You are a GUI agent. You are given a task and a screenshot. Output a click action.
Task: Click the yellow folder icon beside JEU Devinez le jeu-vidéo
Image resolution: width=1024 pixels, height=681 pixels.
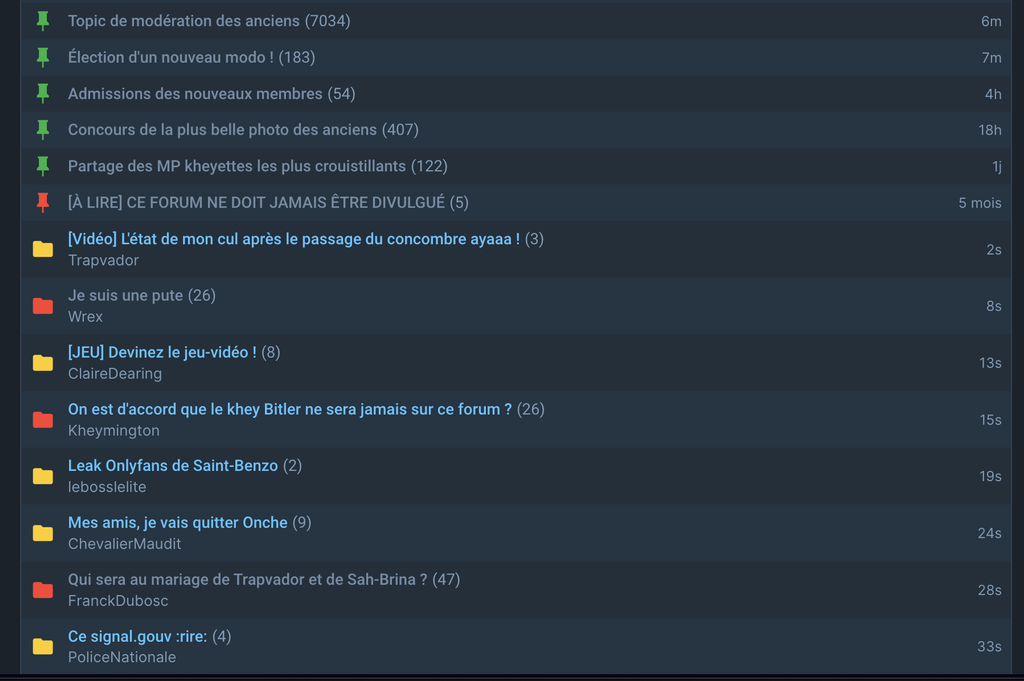43,362
